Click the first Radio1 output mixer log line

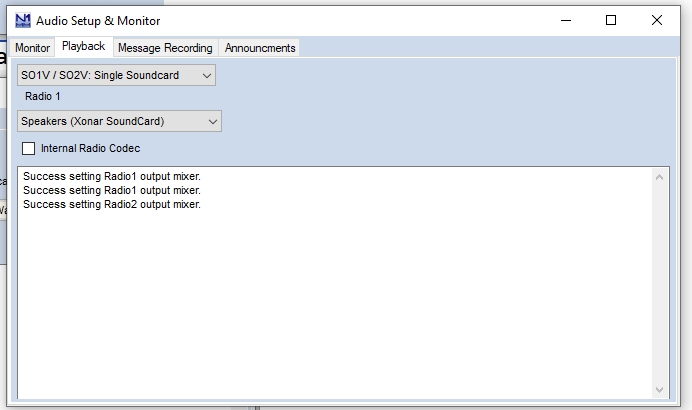pos(112,177)
